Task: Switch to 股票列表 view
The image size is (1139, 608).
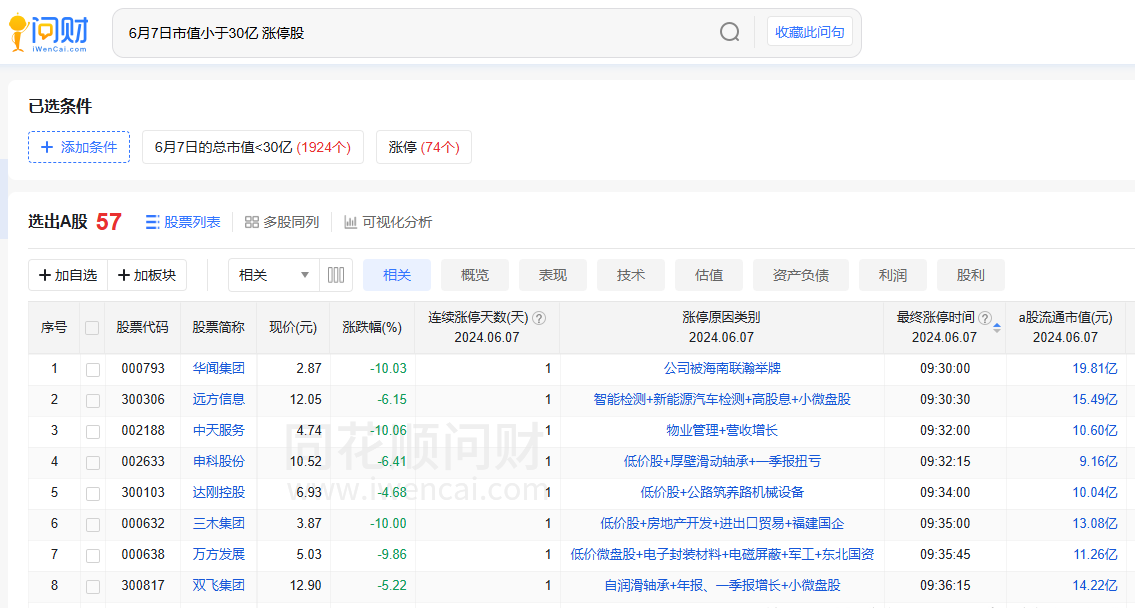Action: point(183,222)
